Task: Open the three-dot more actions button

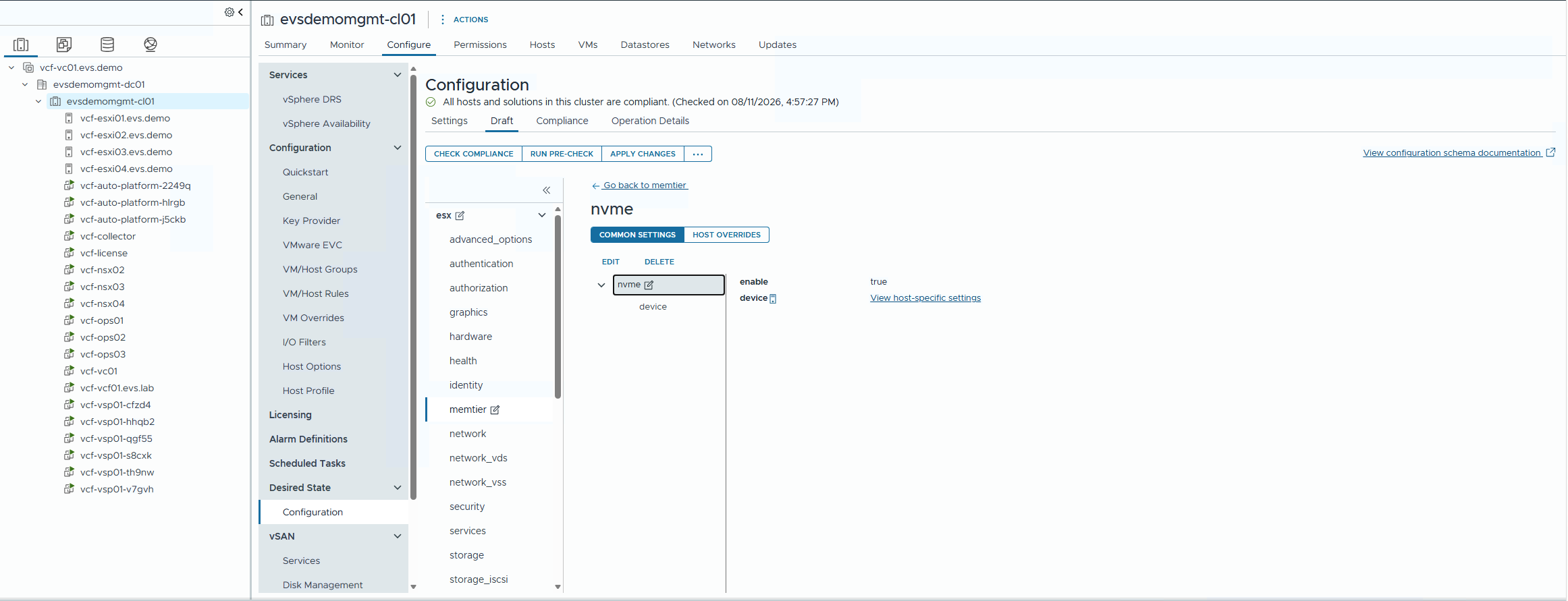Action: [698, 154]
